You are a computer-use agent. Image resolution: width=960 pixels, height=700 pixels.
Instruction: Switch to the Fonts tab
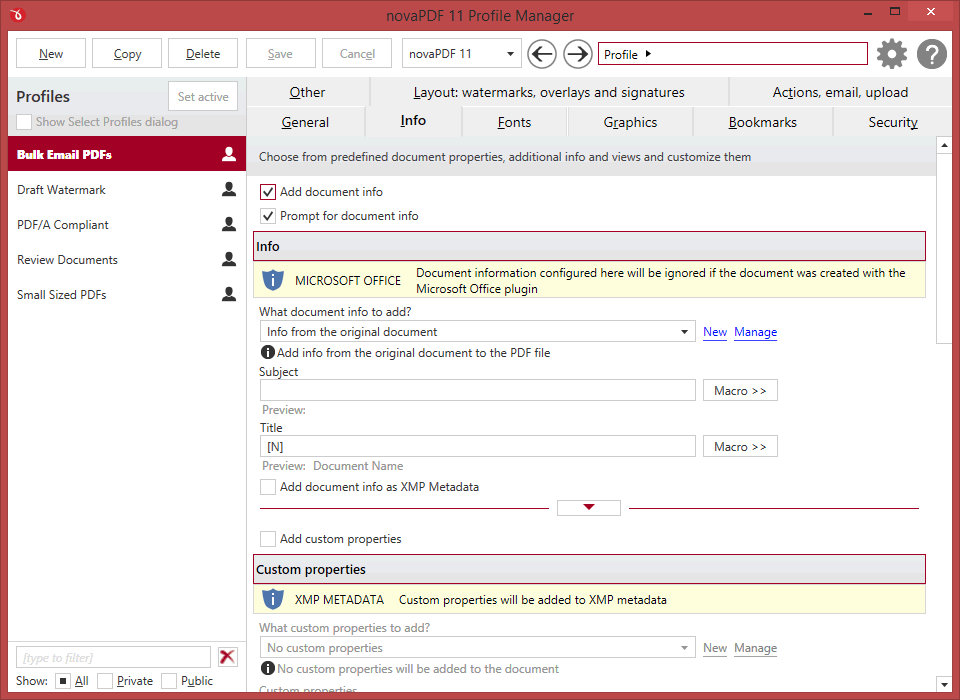tap(514, 122)
